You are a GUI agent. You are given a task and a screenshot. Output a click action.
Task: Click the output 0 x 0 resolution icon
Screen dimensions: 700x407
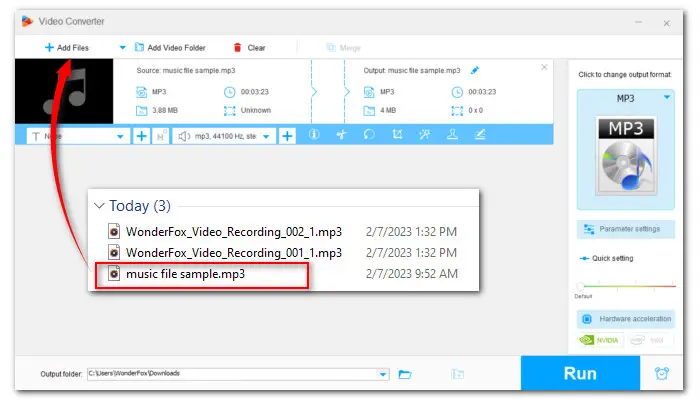457,110
